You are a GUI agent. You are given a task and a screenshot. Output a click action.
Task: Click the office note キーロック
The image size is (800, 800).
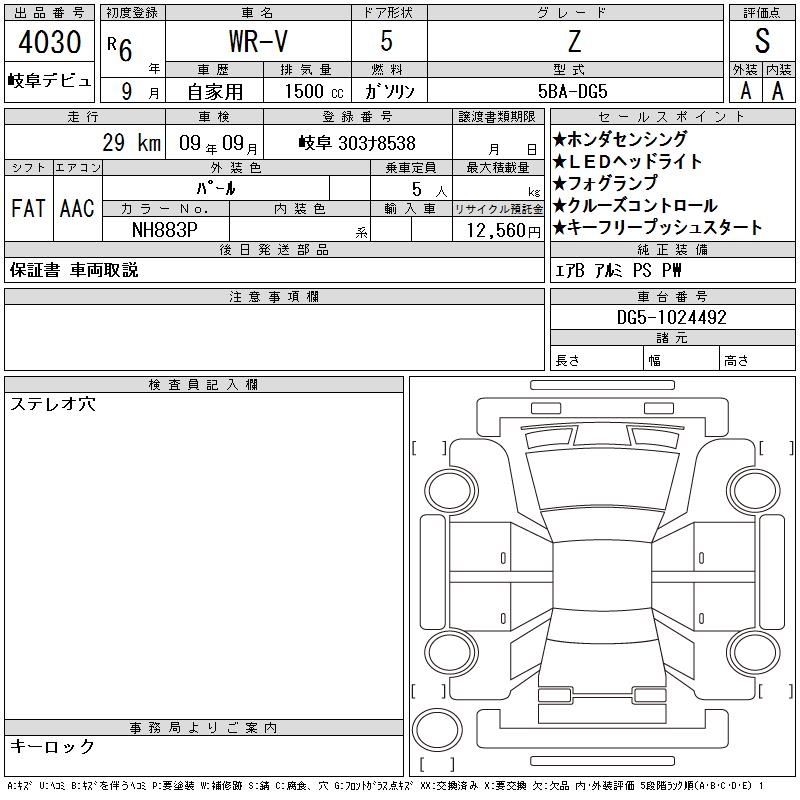(52, 746)
